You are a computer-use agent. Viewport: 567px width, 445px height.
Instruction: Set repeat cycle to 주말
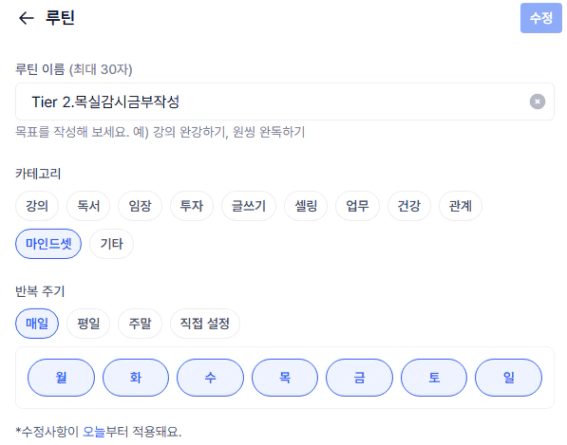tap(140, 323)
